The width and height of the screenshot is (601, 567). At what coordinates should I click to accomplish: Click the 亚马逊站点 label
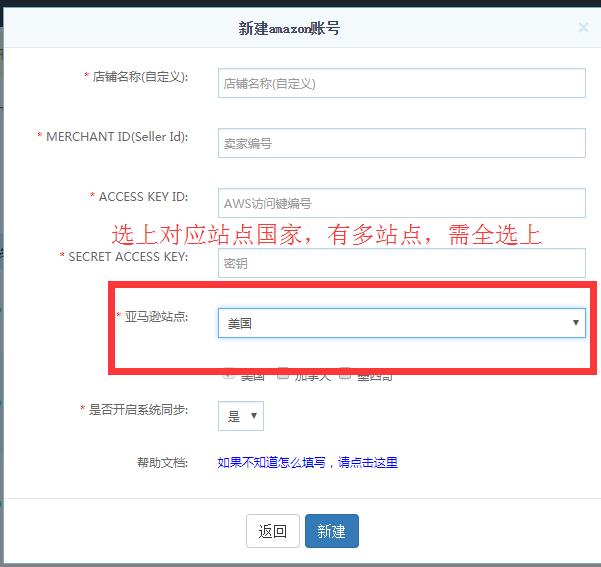pyautogui.click(x=156, y=317)
